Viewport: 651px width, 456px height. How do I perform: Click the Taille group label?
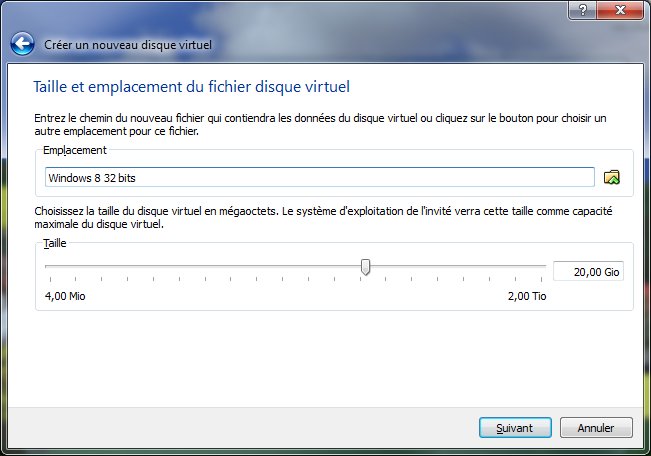54,243
